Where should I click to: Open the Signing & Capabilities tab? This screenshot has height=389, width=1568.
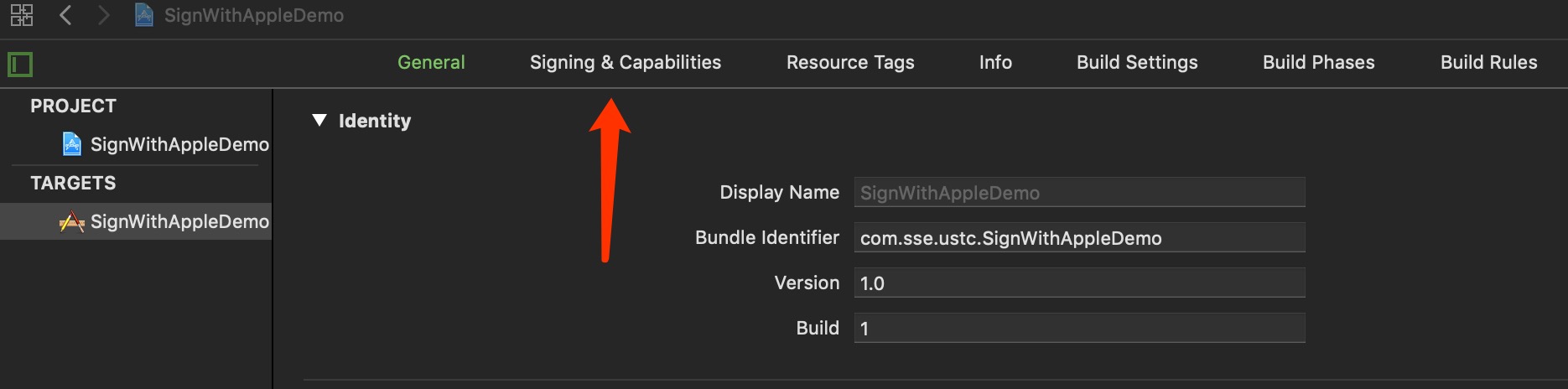625,63
